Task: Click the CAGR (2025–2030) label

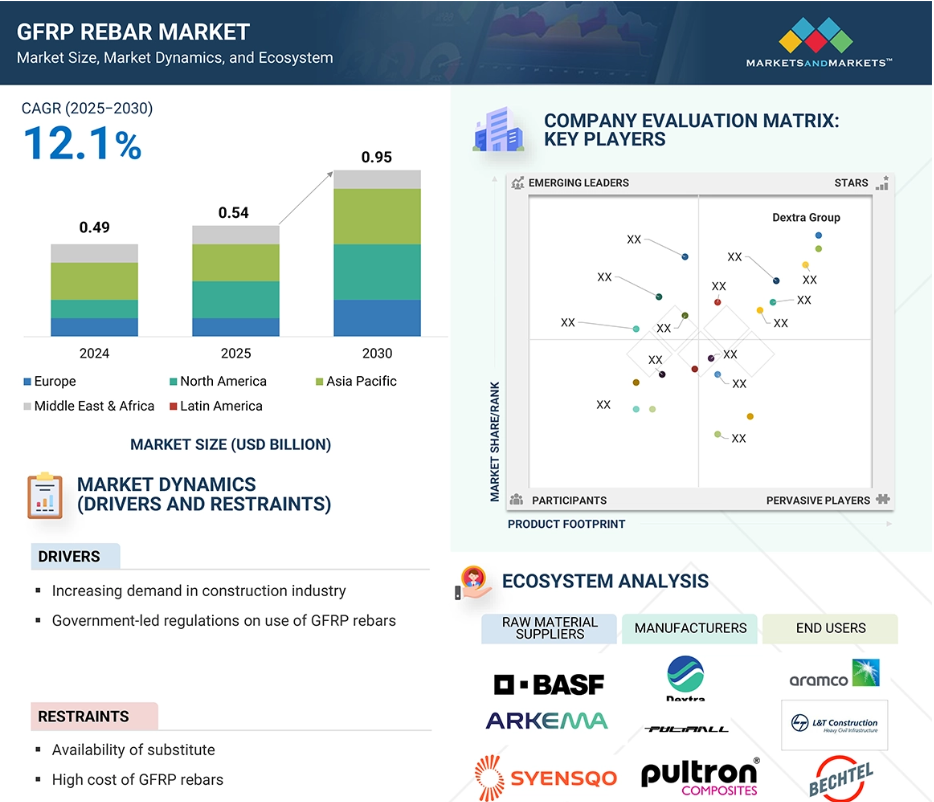Action: pyautogui.click(x=87, y=108)
